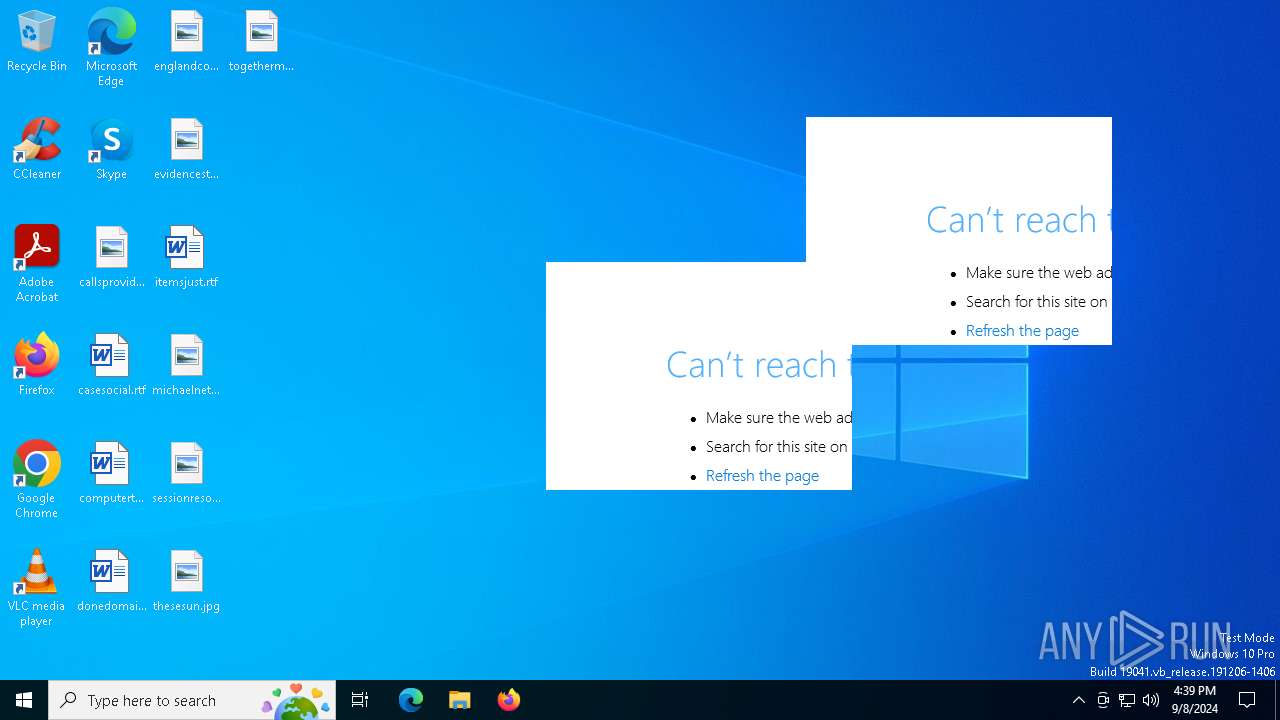Select the Microsoft Edge desktop shortcut
The image size is (1280, 720).
[111, 48]
